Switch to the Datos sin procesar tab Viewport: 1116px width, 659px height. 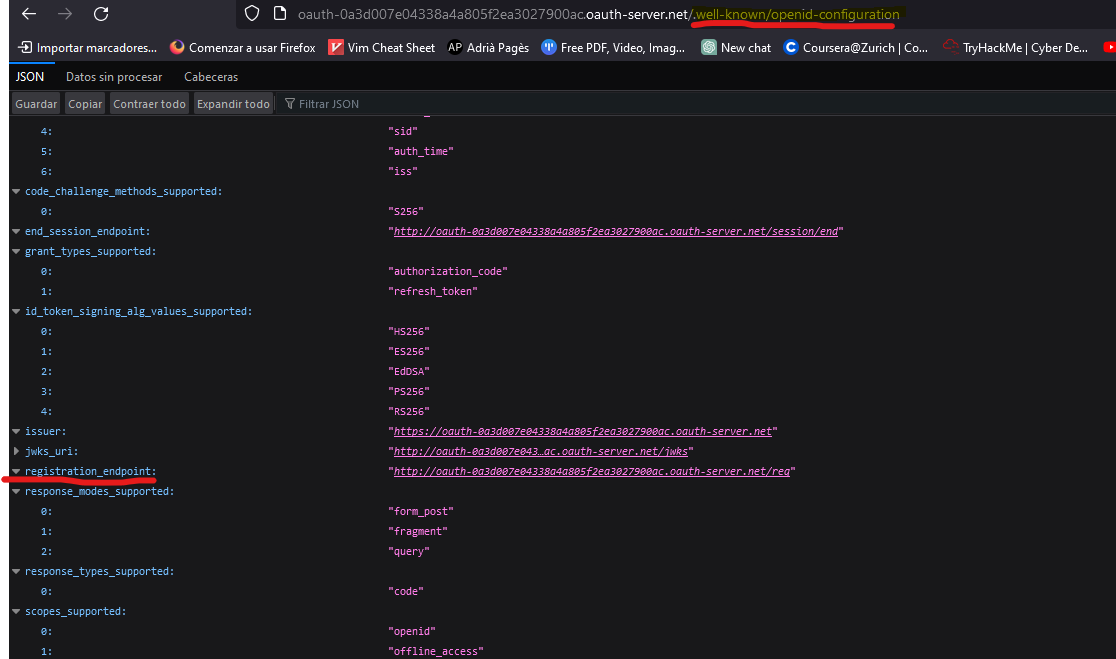click(x=114, y=77)
